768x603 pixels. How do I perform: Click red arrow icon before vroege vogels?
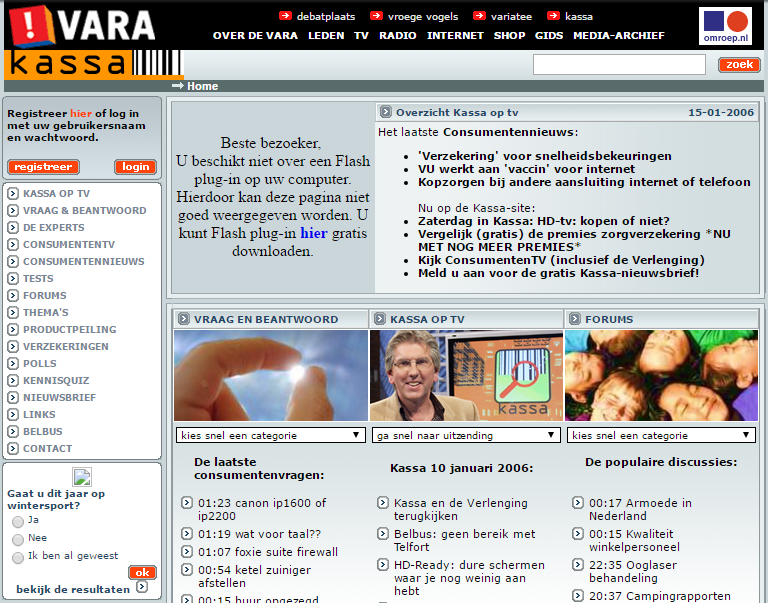point(376,16)
